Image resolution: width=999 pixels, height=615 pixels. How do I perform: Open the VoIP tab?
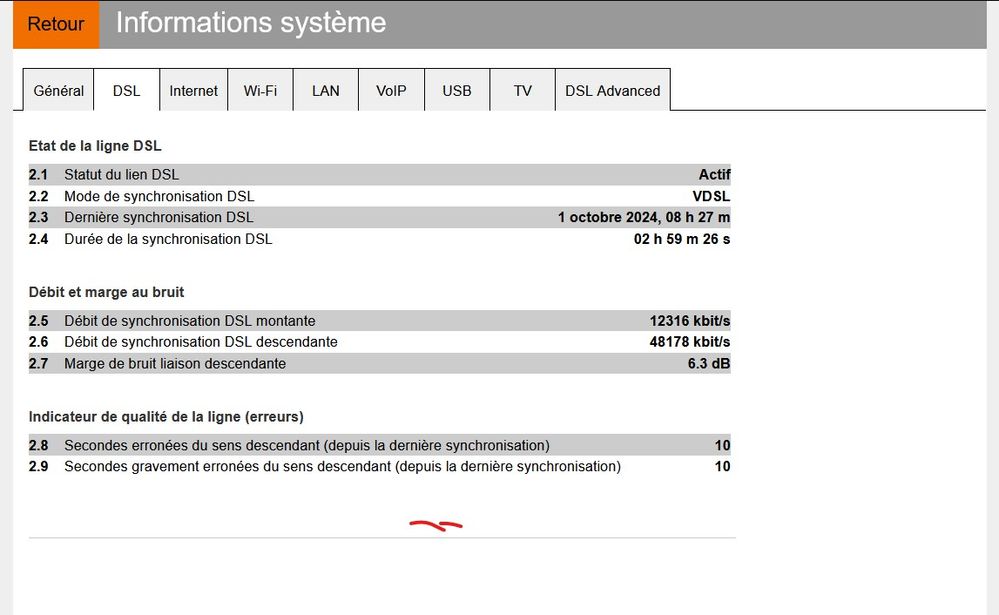pyautogui.click(x=391, y=90)
